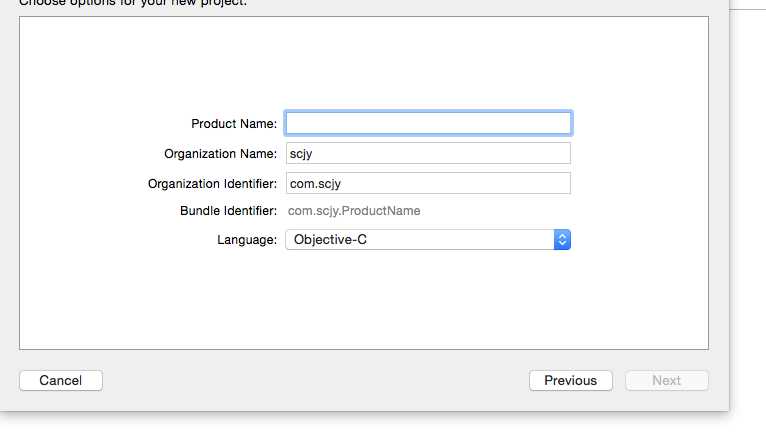
Task: Click the Cancel button
Action: [x=61, y=381]
